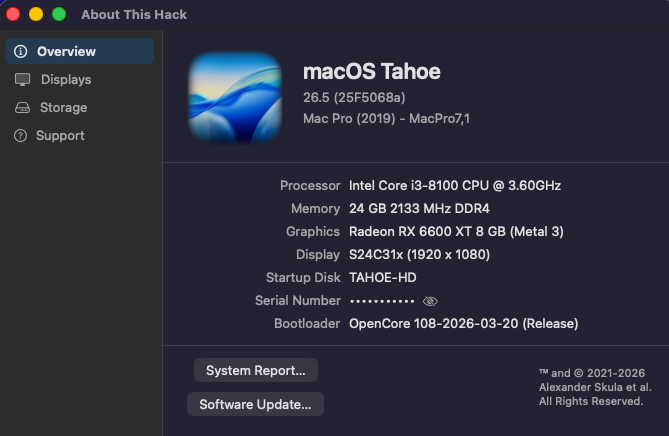This screenshot has width=669, height=436.
Task: Select the Storage tab label
Action: click(x=63, y=107)
